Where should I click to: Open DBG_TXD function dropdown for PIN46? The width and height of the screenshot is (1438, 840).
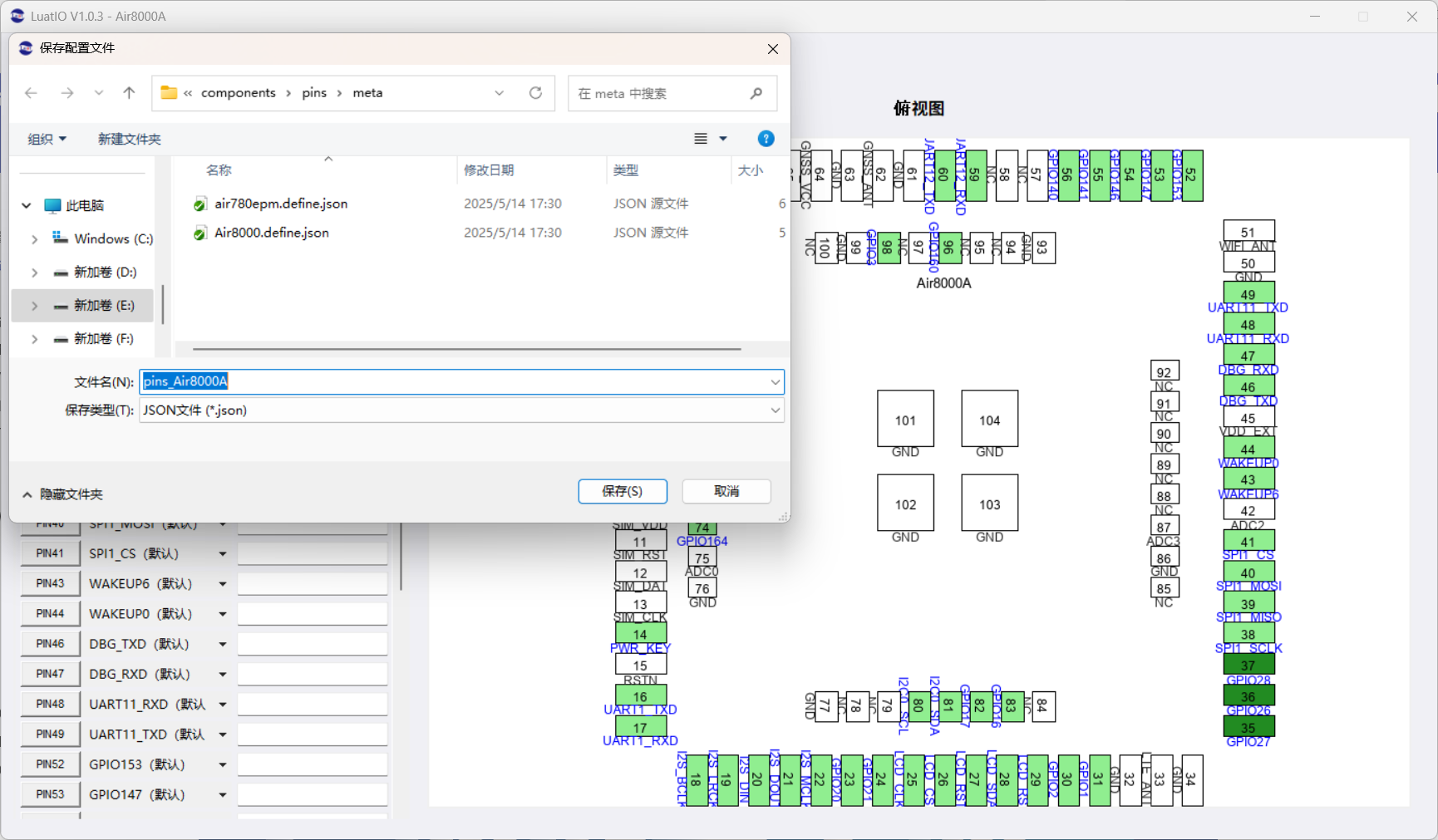point(223,644)
